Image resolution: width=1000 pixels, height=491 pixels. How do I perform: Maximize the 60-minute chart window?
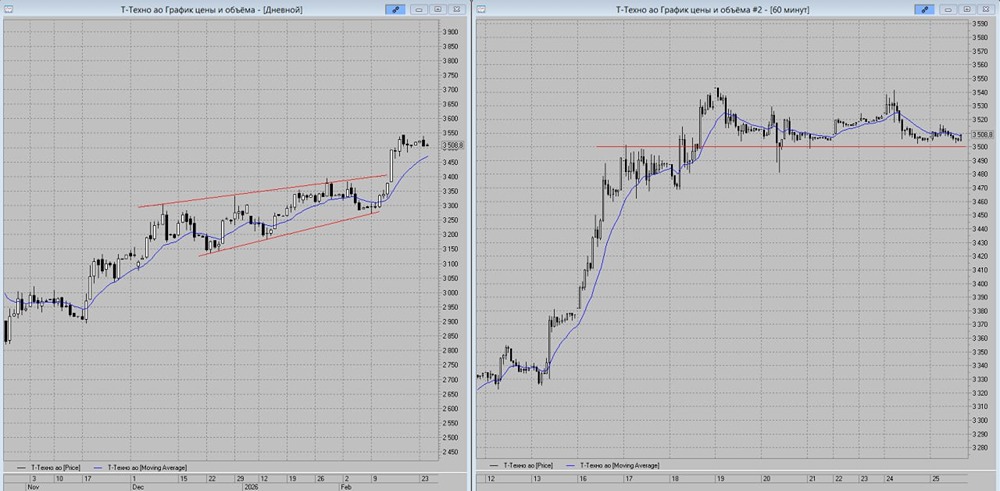coord(966,8)
